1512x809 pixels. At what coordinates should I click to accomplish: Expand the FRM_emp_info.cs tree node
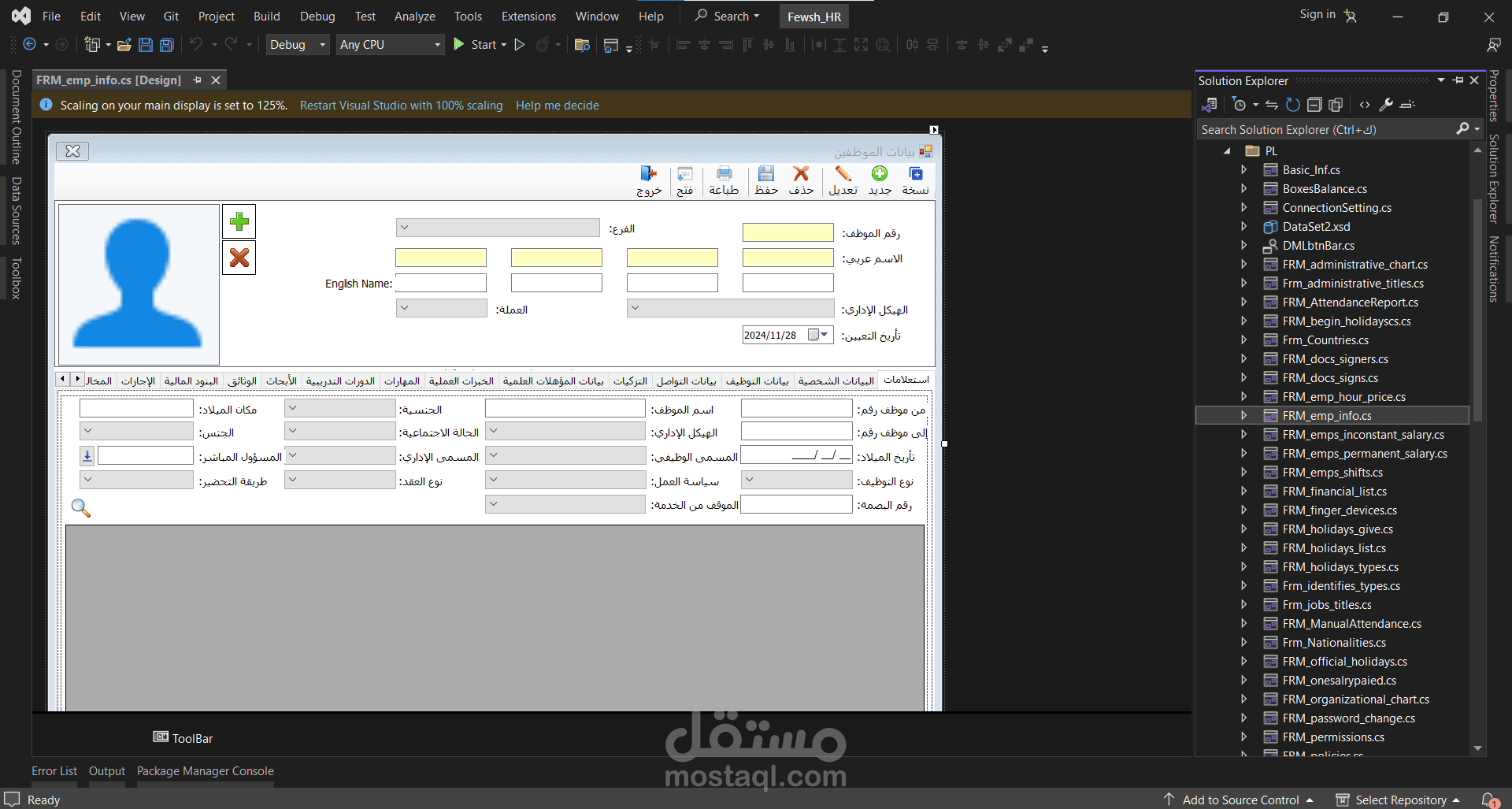coord(1243,415)
